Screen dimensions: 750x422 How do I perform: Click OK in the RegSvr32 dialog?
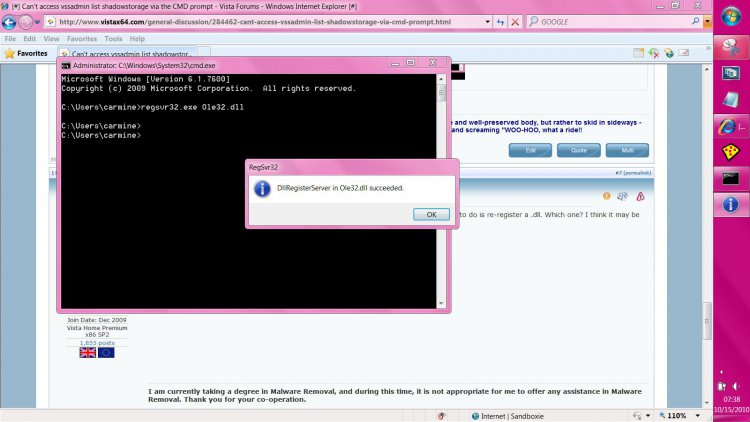tap(431, 214)
